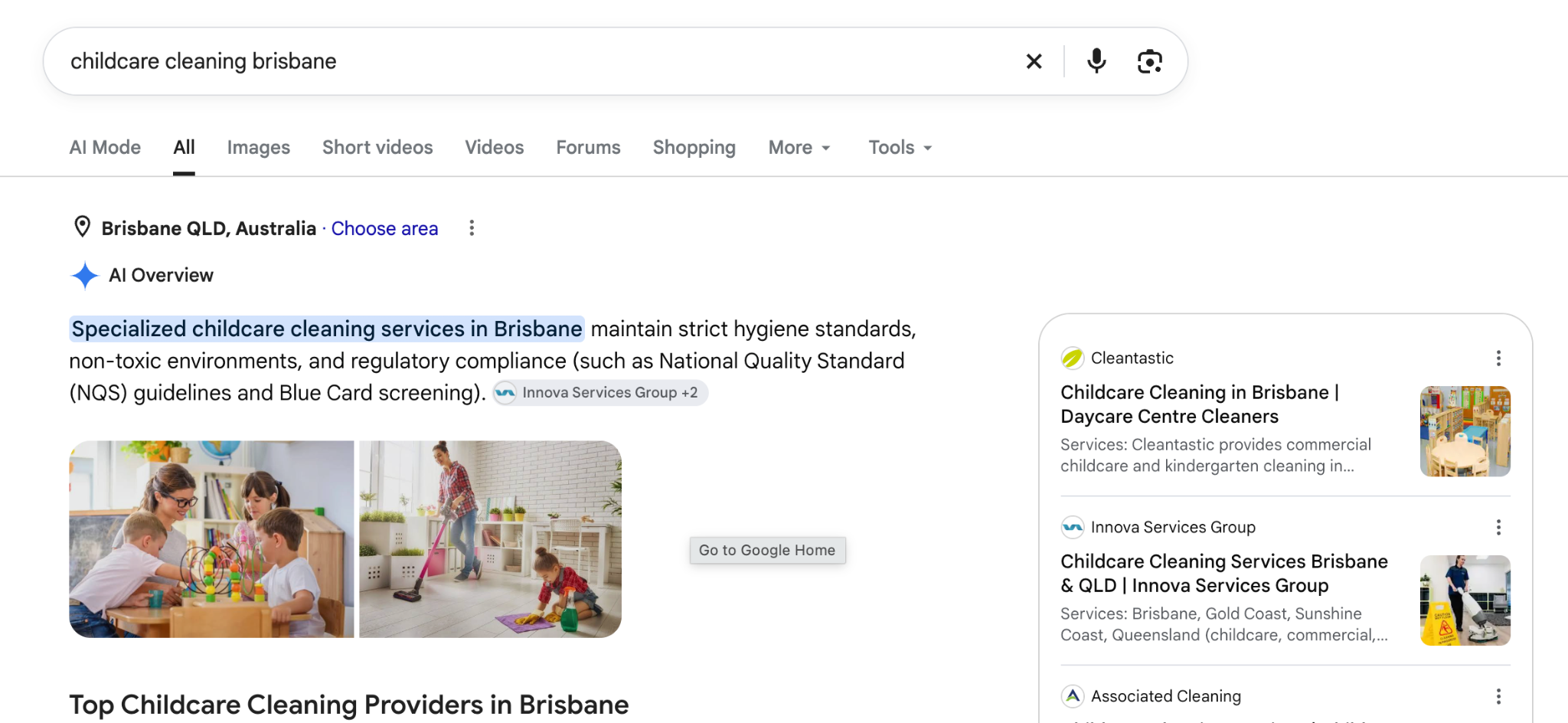Click the Innova Services Group logo in source card
Image resolution: width=1568 pixels, height=723 pixels.
[1073, 528]
